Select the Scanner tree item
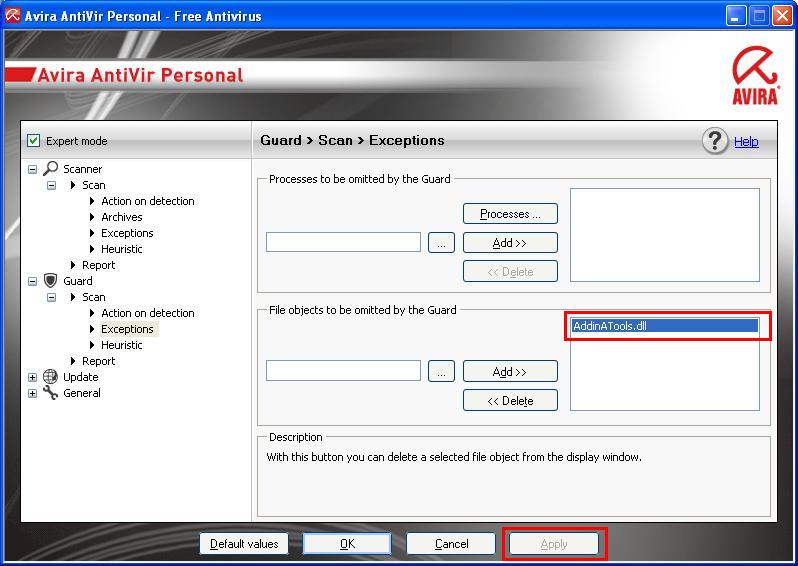 click(82, 168)
